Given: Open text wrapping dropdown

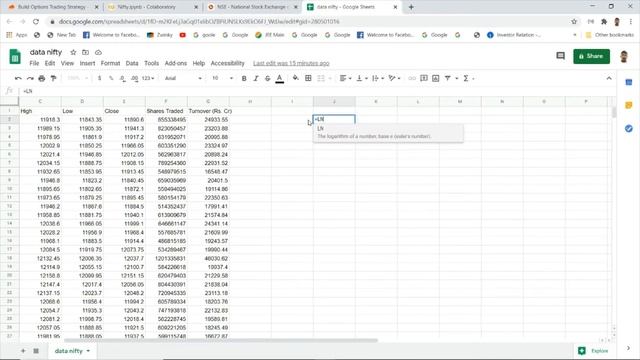Looking at the screenshot, I should [x=378, y=78].
